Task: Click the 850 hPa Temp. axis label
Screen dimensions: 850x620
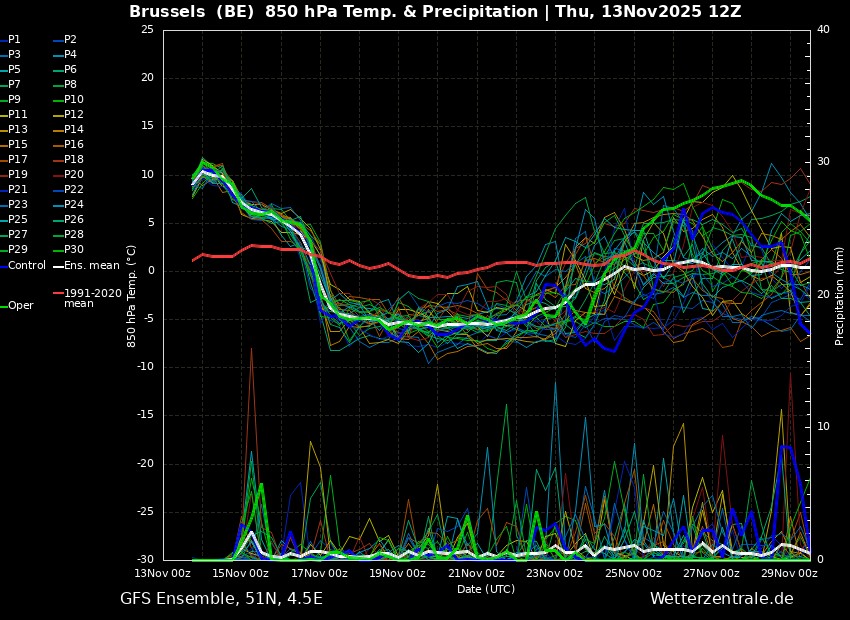Action: pyautogui.click(x=131, y=296)
